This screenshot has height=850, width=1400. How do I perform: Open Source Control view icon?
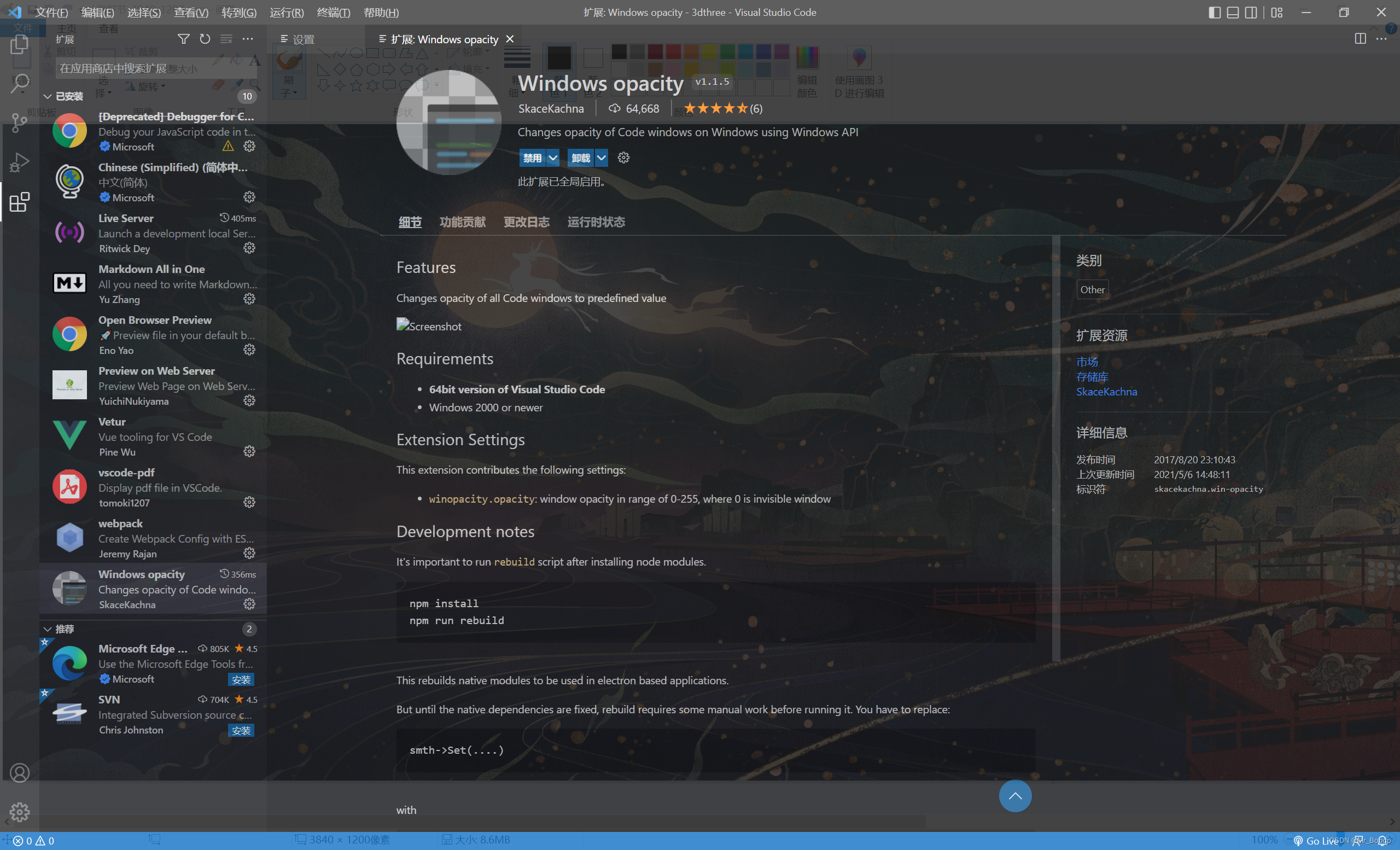[x=19, y=123]
